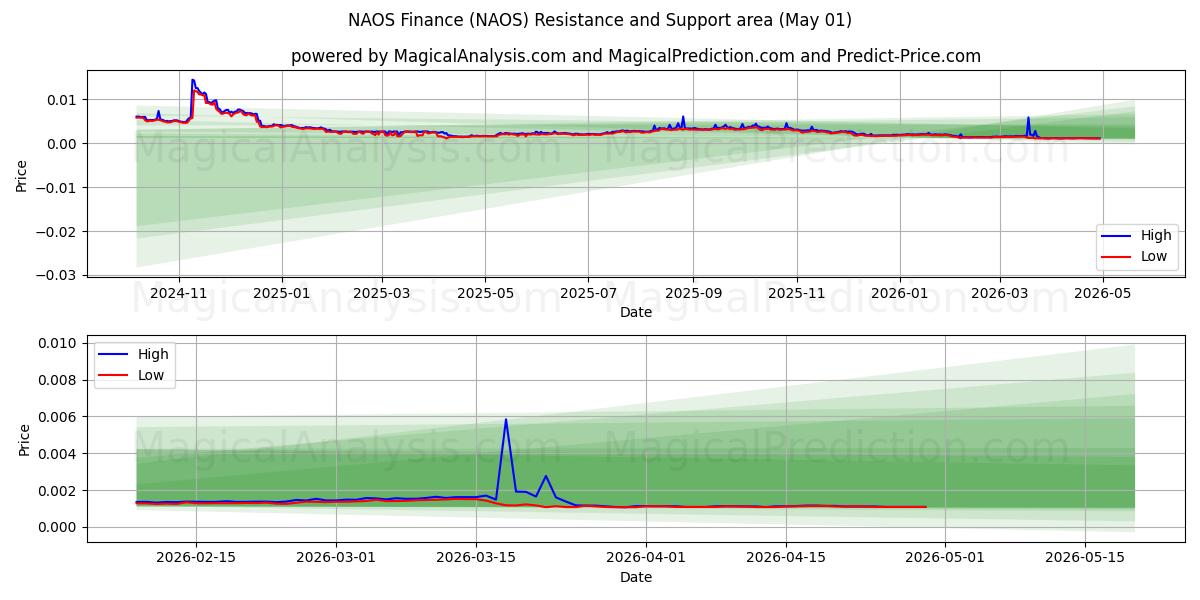Click the '0.002' y-axis label in the bottom chart
Image resolution: width=1200 pixels, height=600 pixels.
(x=56, y=491)
